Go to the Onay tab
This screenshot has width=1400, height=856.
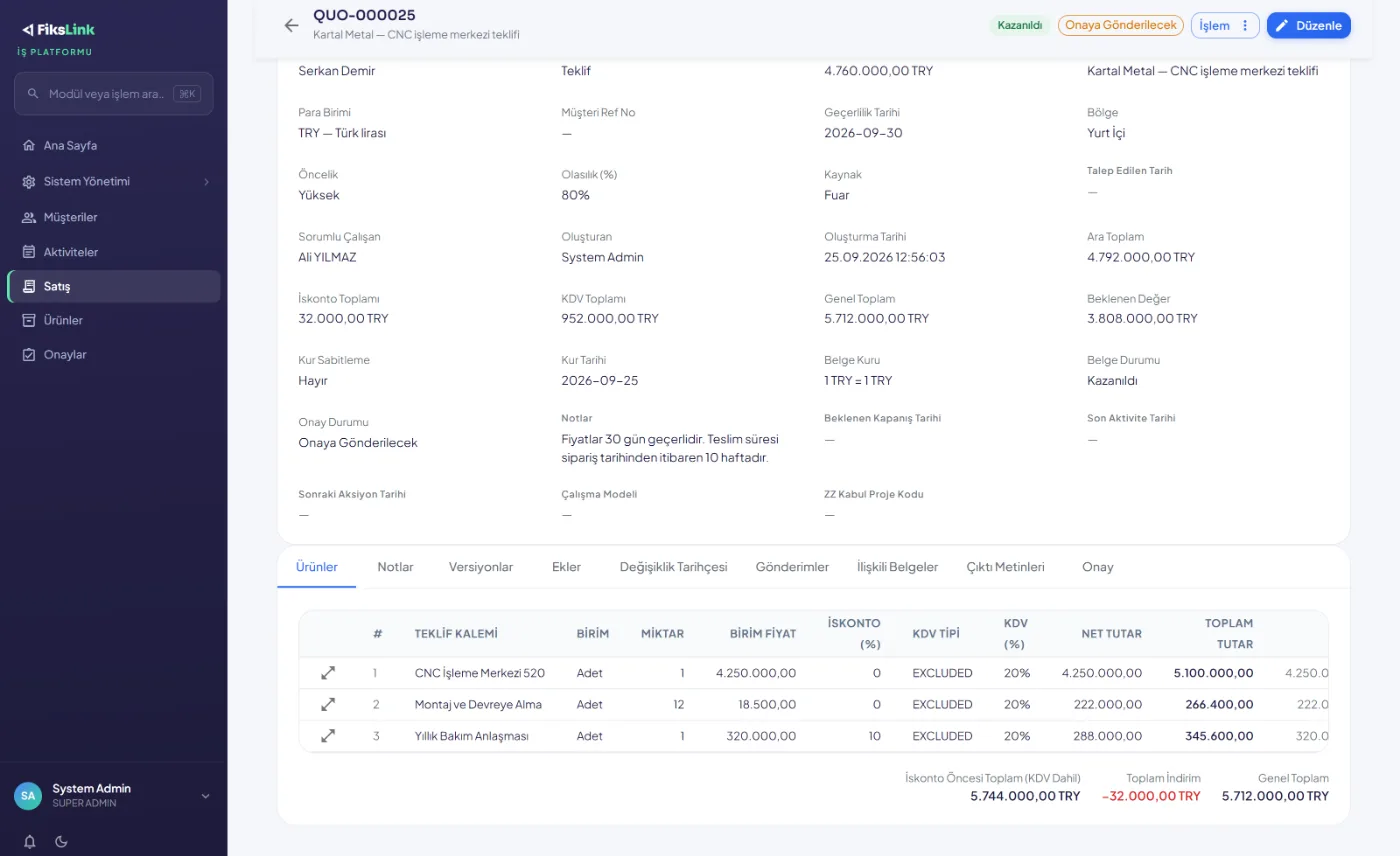(1097, 567)
